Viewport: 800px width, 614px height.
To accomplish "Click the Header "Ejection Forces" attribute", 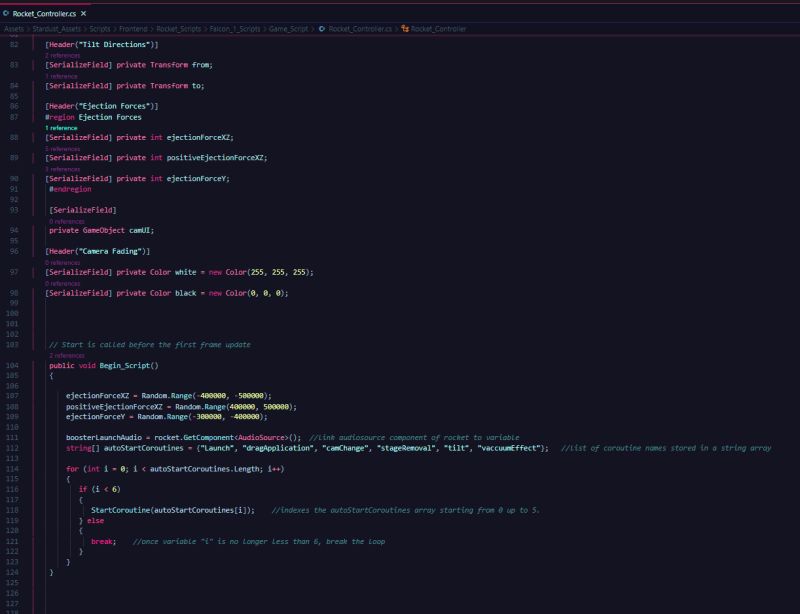I will tap(102, 106).
